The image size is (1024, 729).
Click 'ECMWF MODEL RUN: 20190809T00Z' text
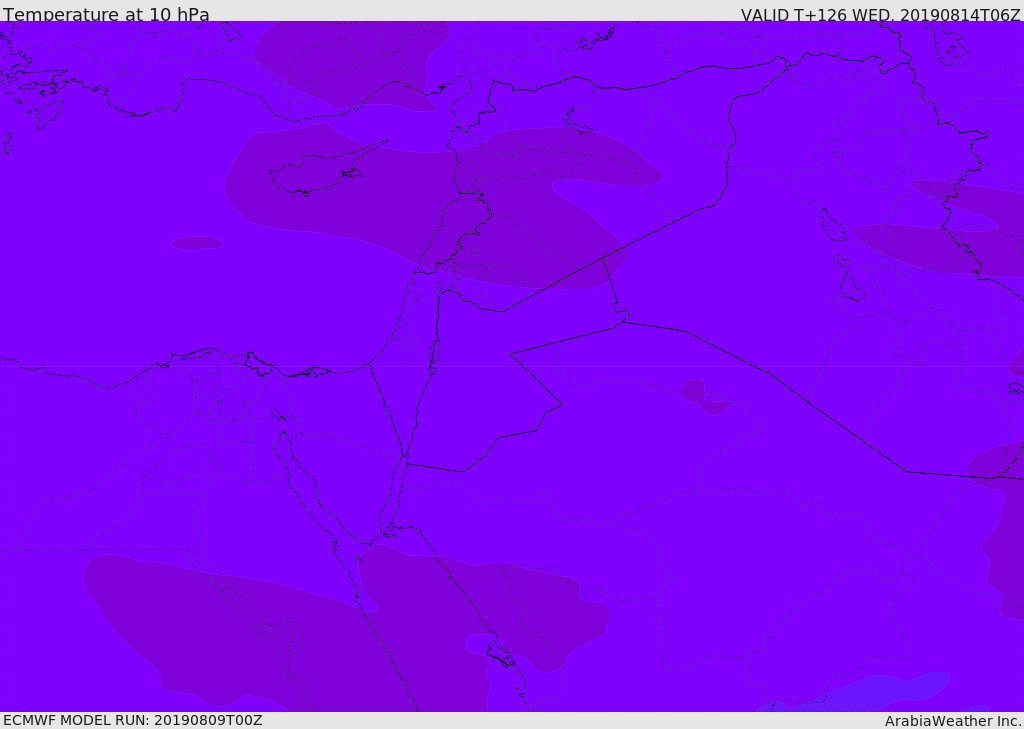pos(133,720)
